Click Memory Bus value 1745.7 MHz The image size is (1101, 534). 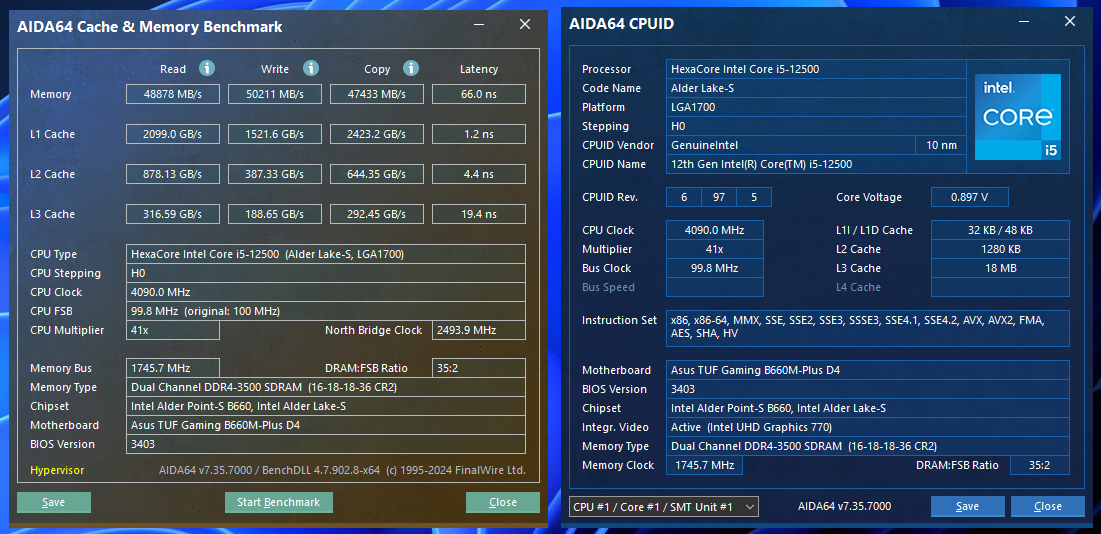[173, 368]
